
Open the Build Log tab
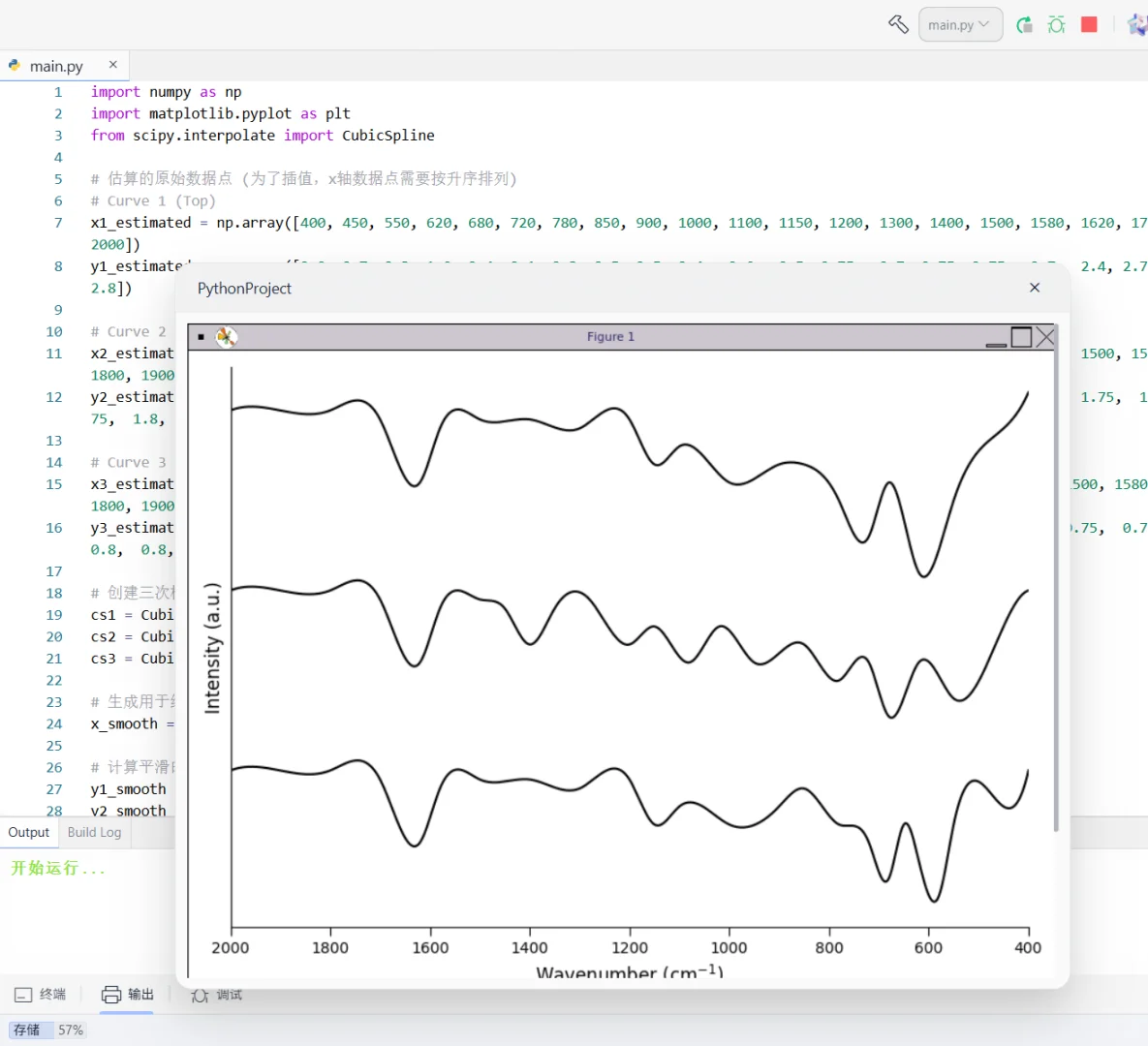point(94,832)
